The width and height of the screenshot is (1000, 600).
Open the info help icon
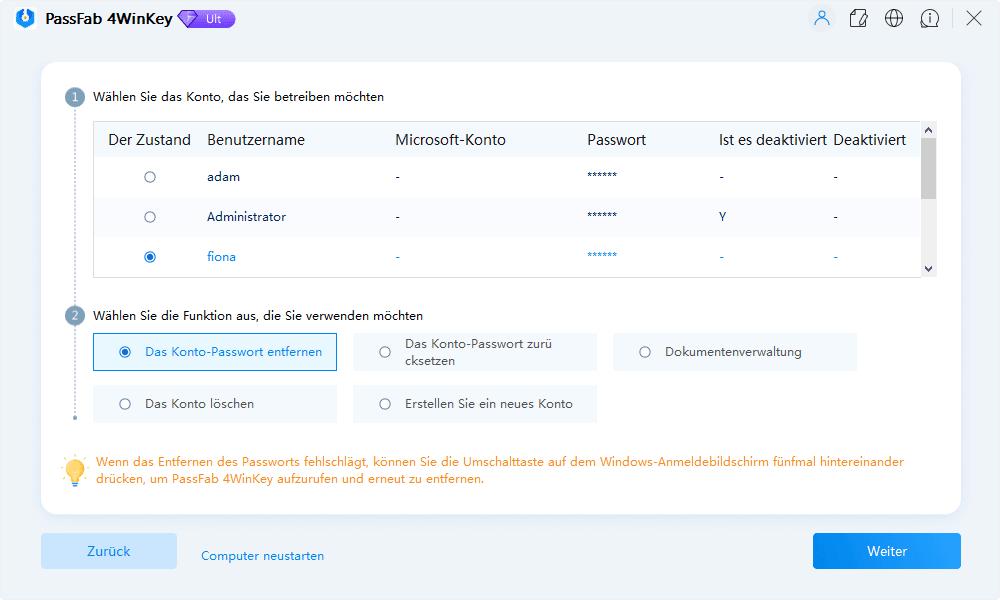click(930, 18)
